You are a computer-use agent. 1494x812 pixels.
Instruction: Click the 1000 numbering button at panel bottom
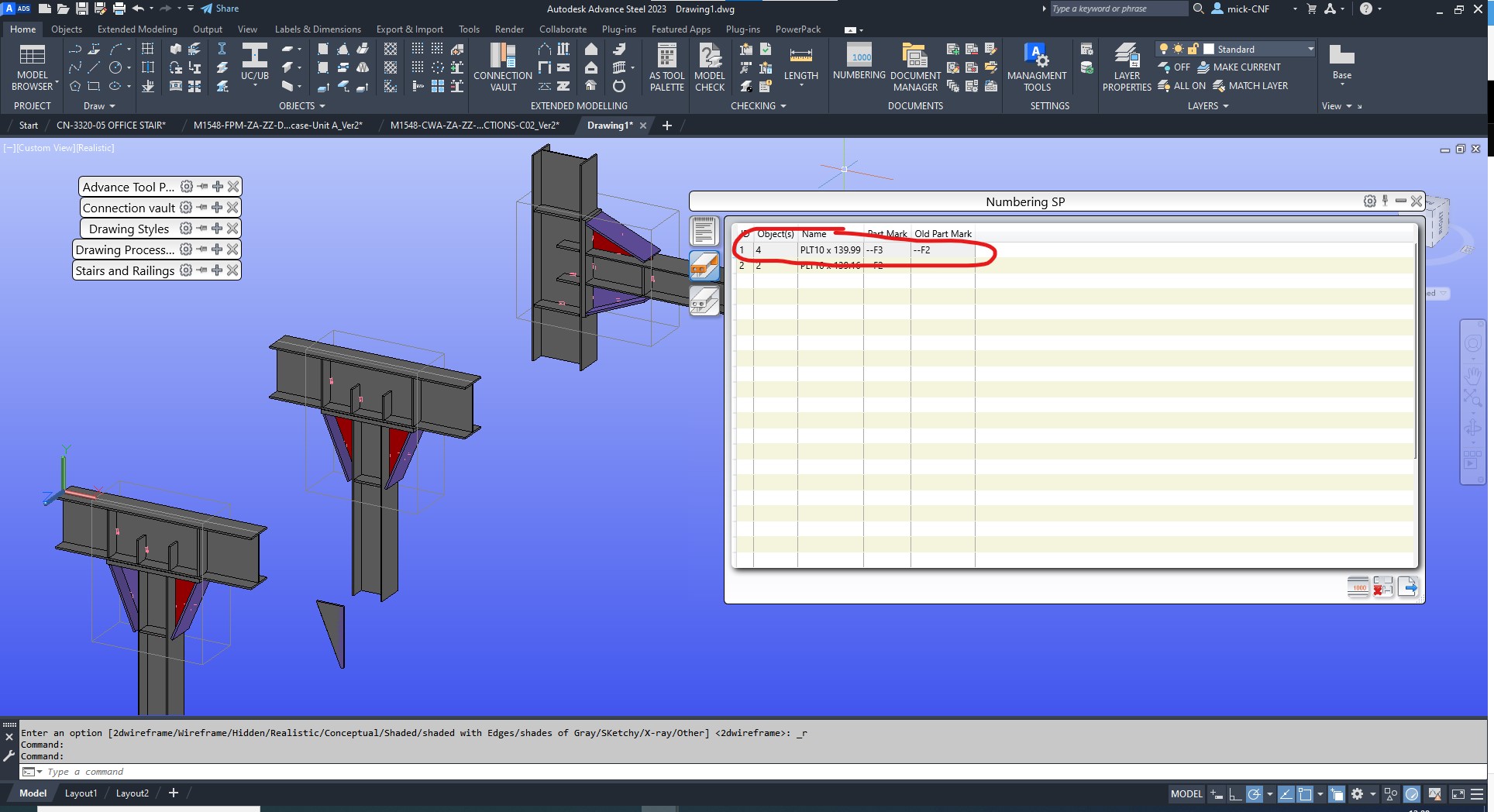[1359, 587]
